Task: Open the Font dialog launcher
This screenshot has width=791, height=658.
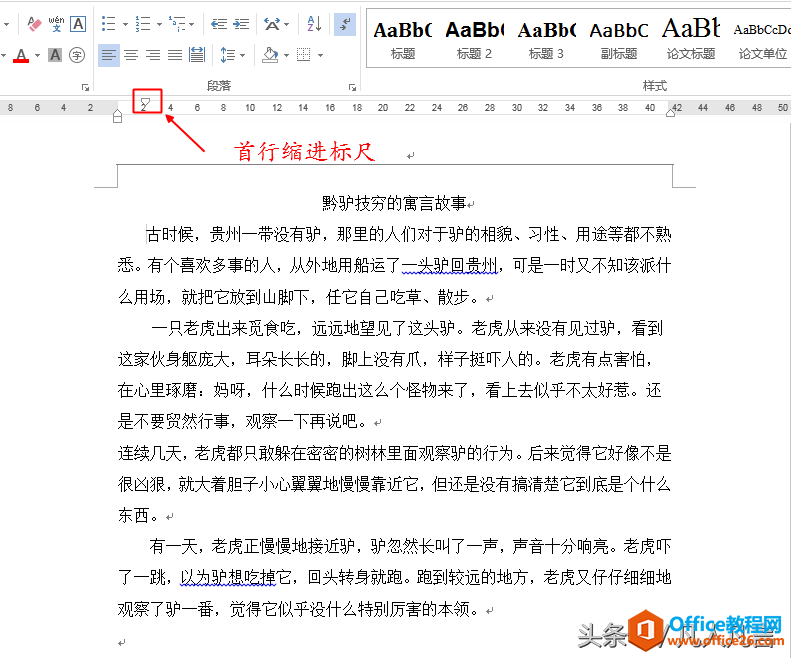Action: click(85, 87)
